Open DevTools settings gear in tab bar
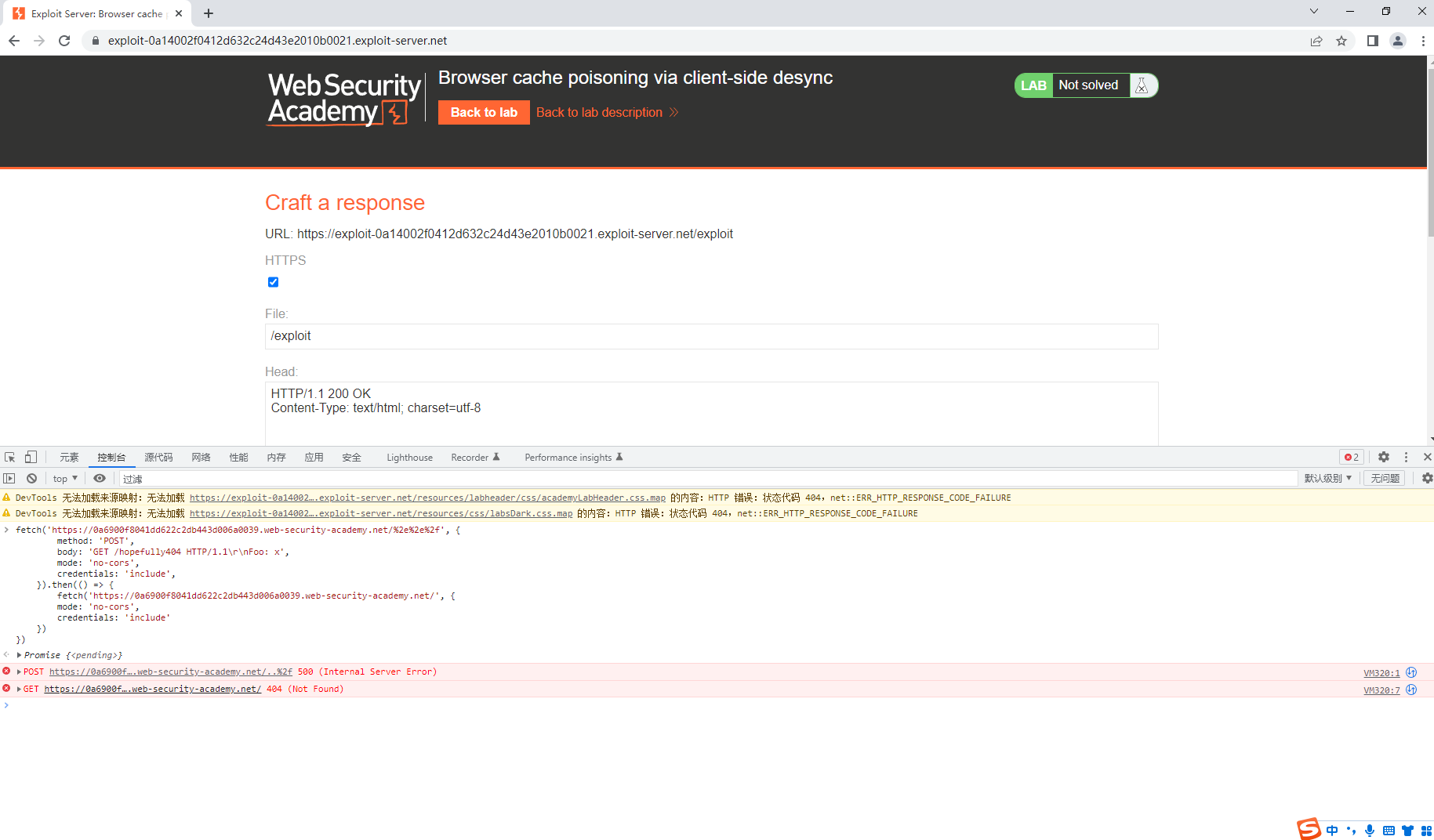The height and width of the screenshot is (840, 1434). pos(1384,458)
